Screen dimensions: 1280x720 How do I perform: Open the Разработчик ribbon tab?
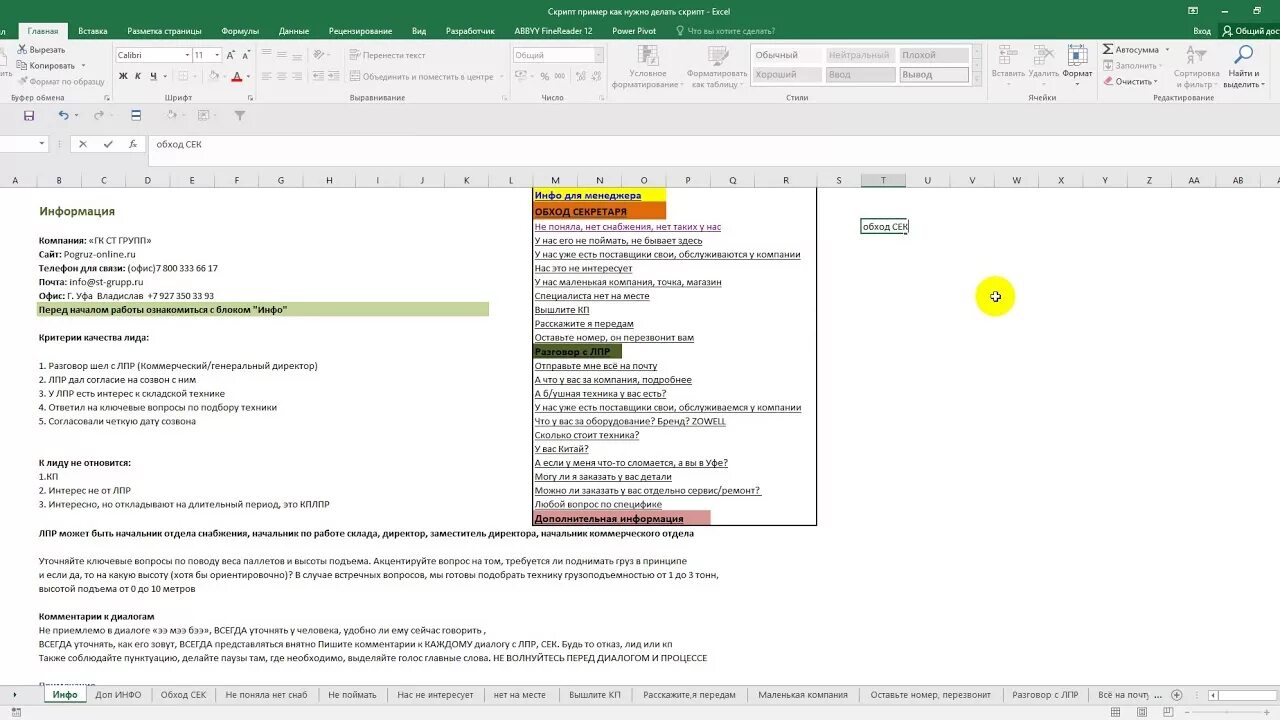coord(470,31)
